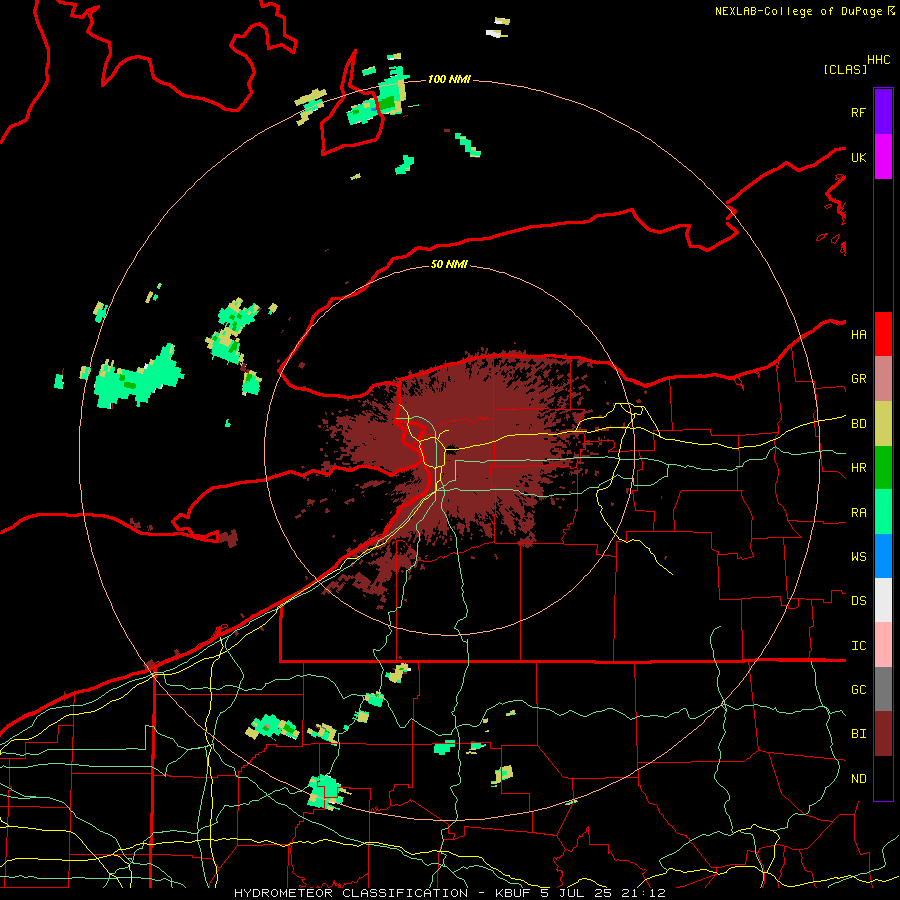Click the "HHC" product label
900x900 pixels.
[879, 60]
